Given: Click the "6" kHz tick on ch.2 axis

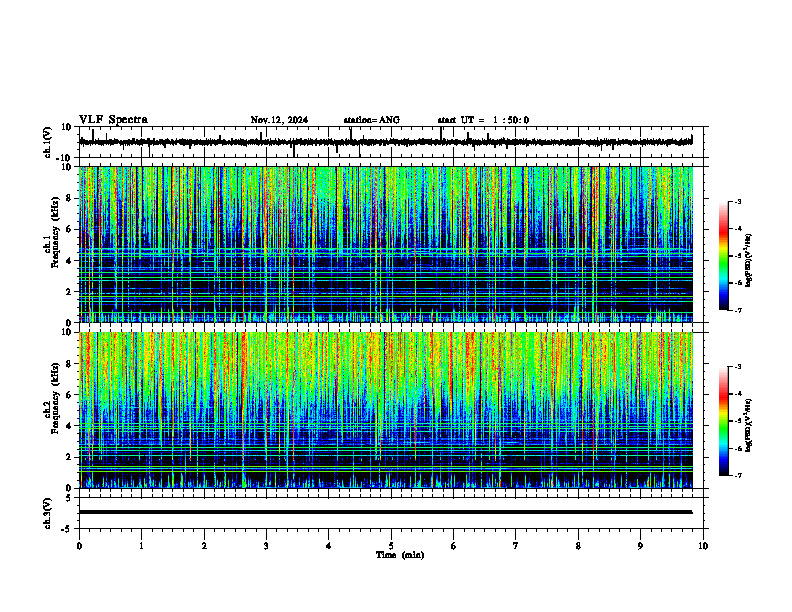Looking at the screenshot, I should (x=69, y=395).
